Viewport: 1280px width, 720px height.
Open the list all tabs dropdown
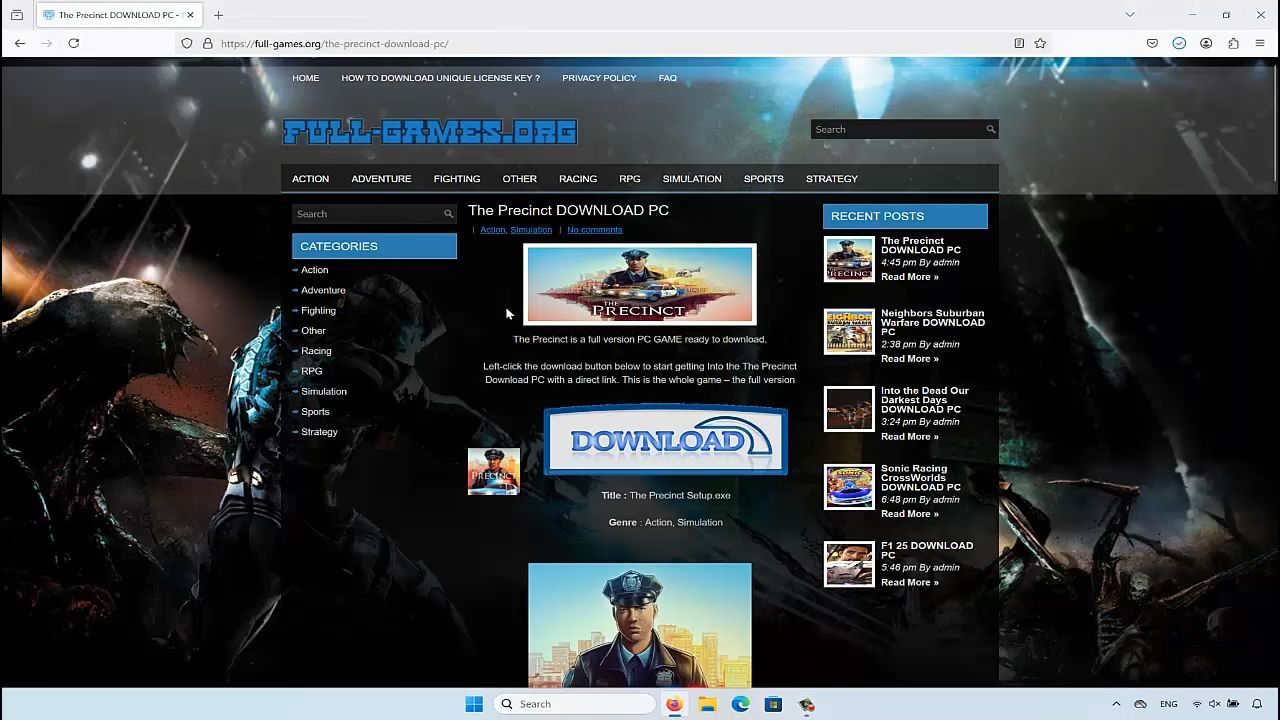pos(1130,15)
